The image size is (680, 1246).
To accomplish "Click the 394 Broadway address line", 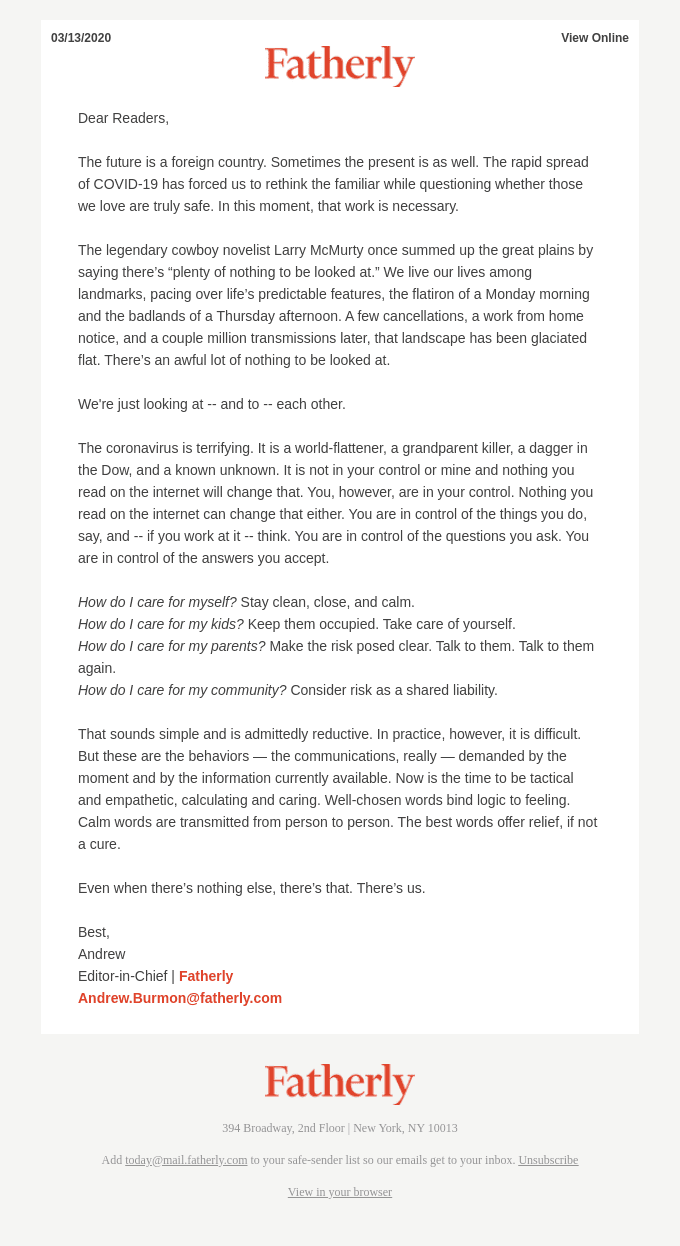I will pos(340,1128).
